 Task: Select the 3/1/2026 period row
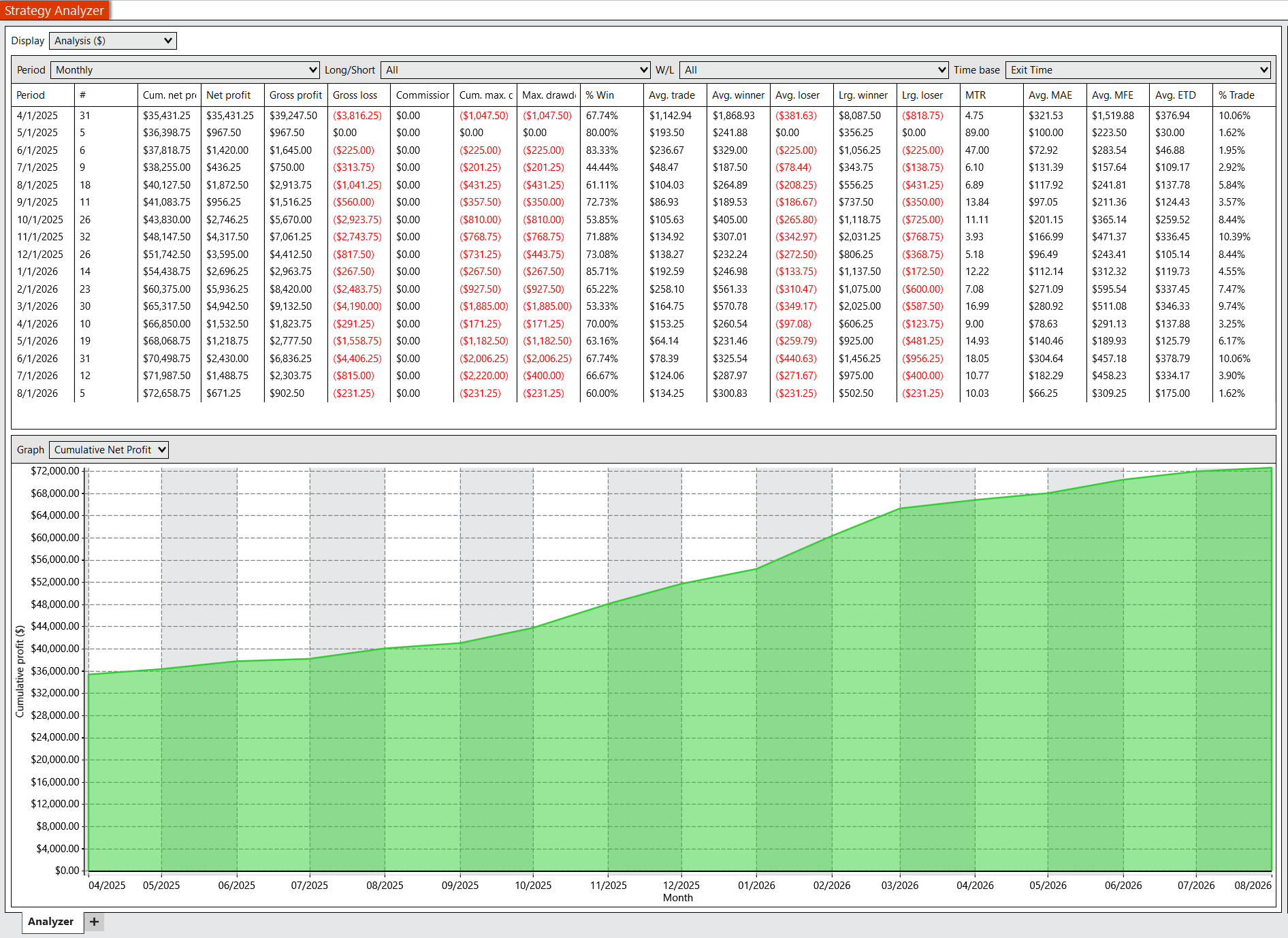643,307
